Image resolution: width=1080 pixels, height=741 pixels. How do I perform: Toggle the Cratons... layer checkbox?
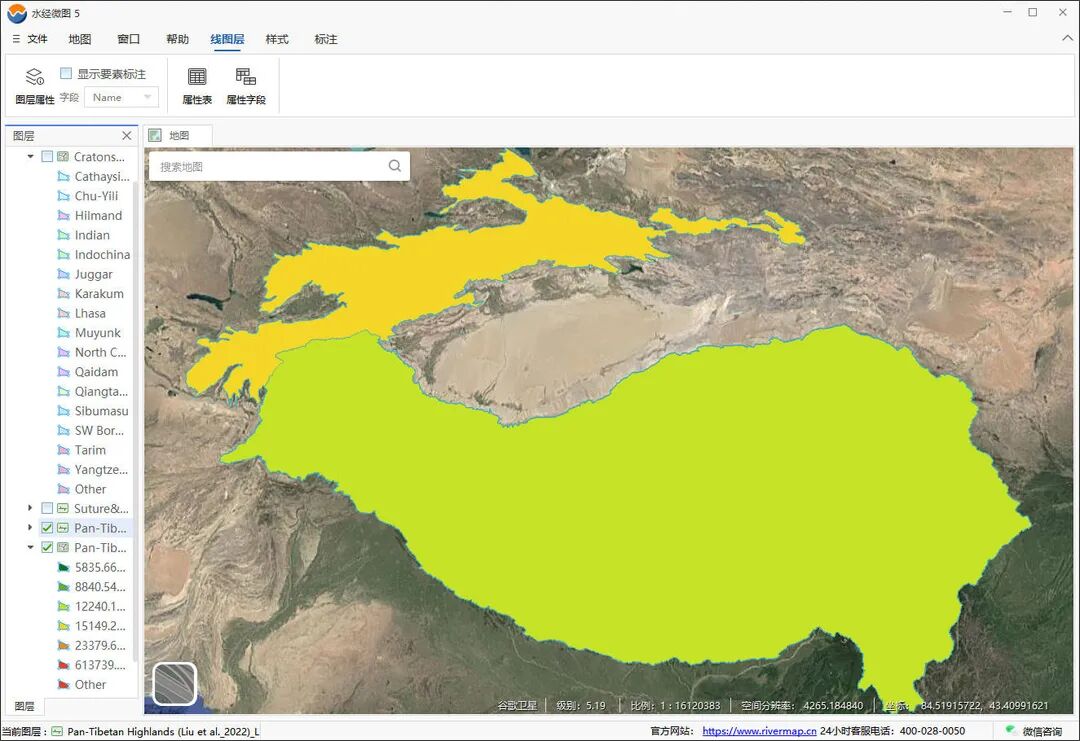(x=47, y=156)
